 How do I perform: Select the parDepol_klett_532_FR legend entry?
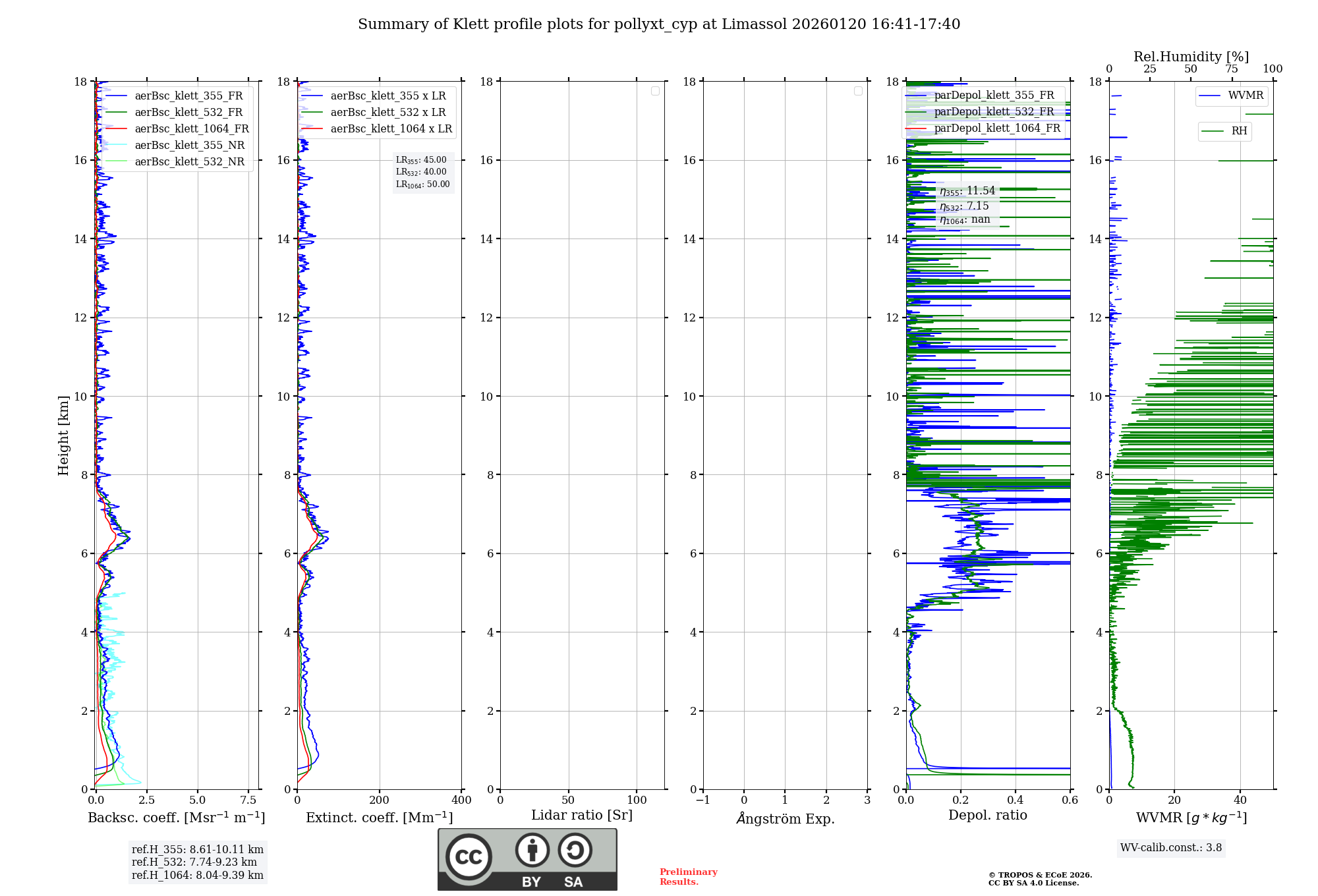(x=994, y=111)
